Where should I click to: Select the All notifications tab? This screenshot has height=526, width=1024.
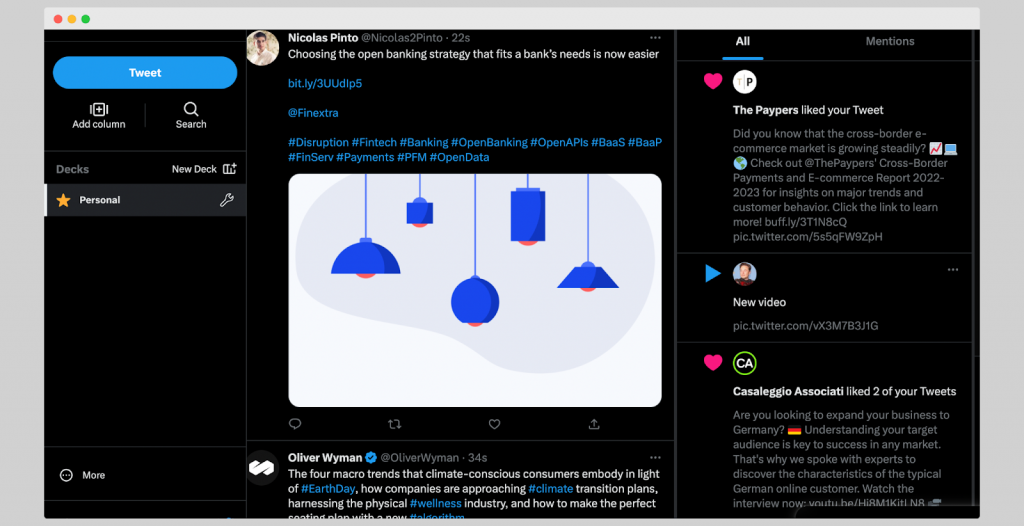pyautogui.click(x=743, y=42)
